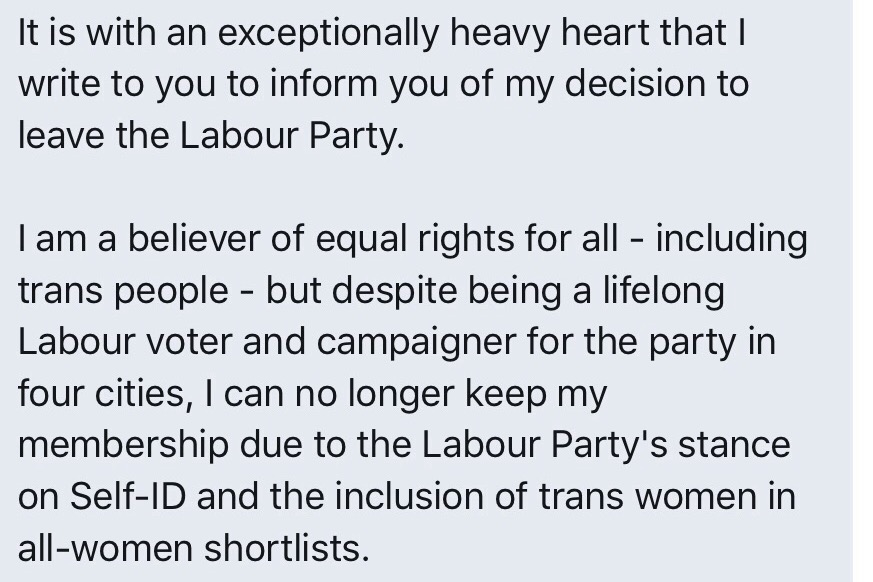Screen dimensions: 873x582
Task: Click the term "Self-ID"
Action: pos(127,496)
